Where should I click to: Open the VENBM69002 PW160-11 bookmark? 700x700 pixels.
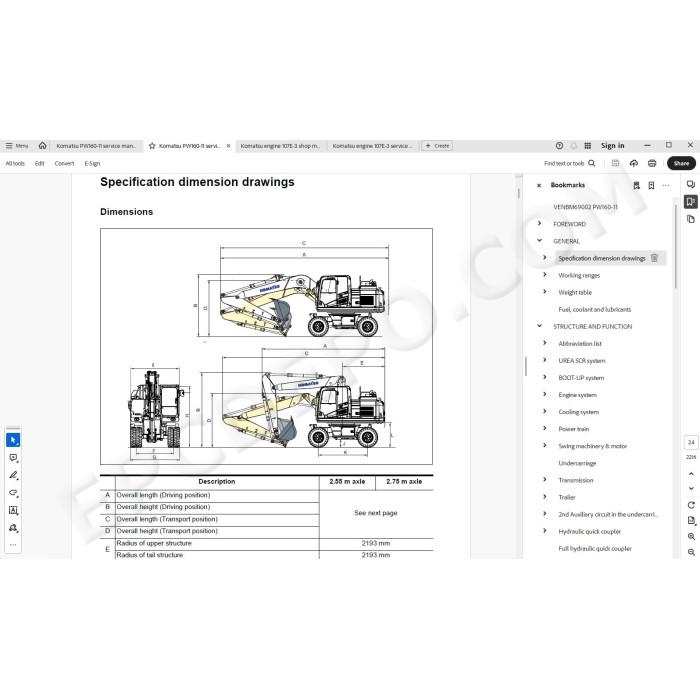[x=585, y=207]
